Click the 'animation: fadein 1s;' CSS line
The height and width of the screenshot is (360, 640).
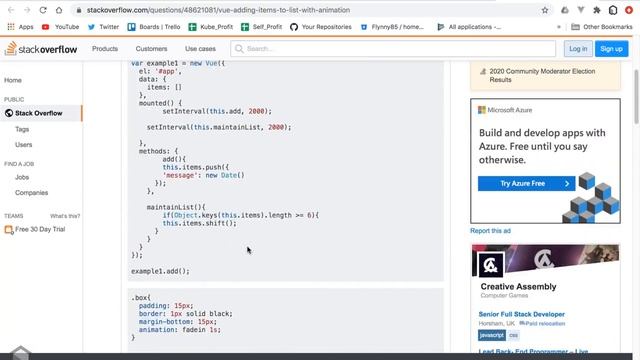180,330
